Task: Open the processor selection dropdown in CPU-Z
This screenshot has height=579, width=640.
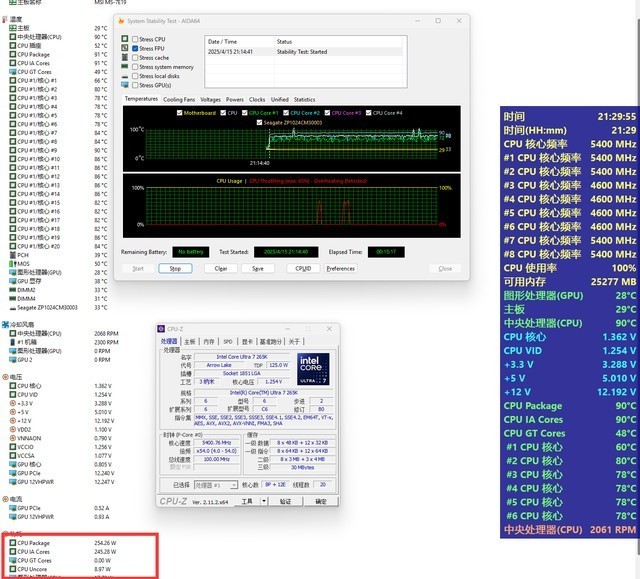Action: pyautogui.click(x=216, y=485)
